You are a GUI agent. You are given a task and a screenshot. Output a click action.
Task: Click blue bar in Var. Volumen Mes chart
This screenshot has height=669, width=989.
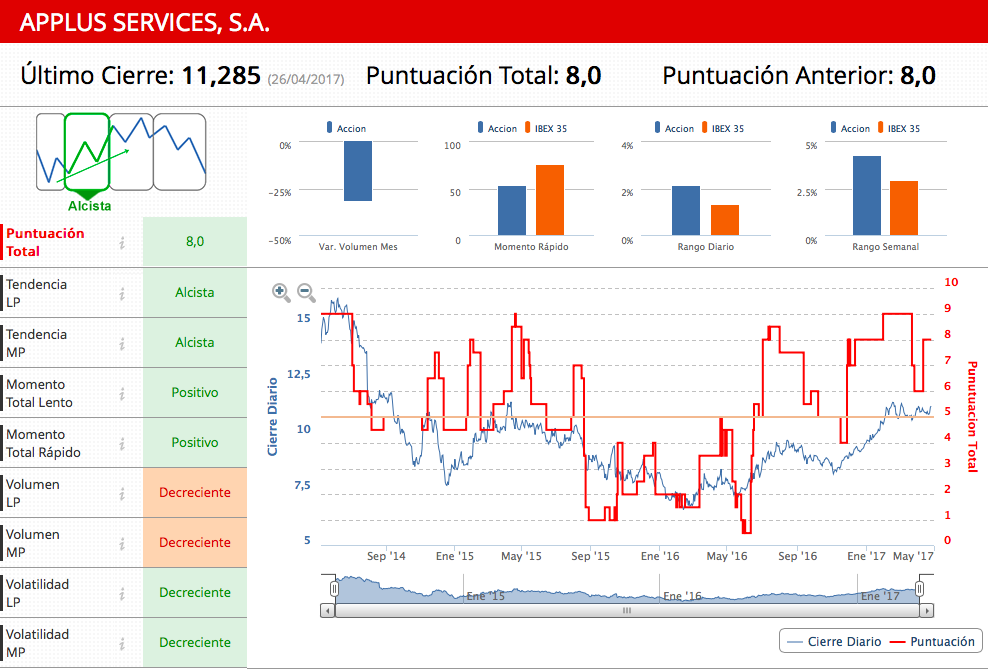pyautogui.click(x=358, y=171)
